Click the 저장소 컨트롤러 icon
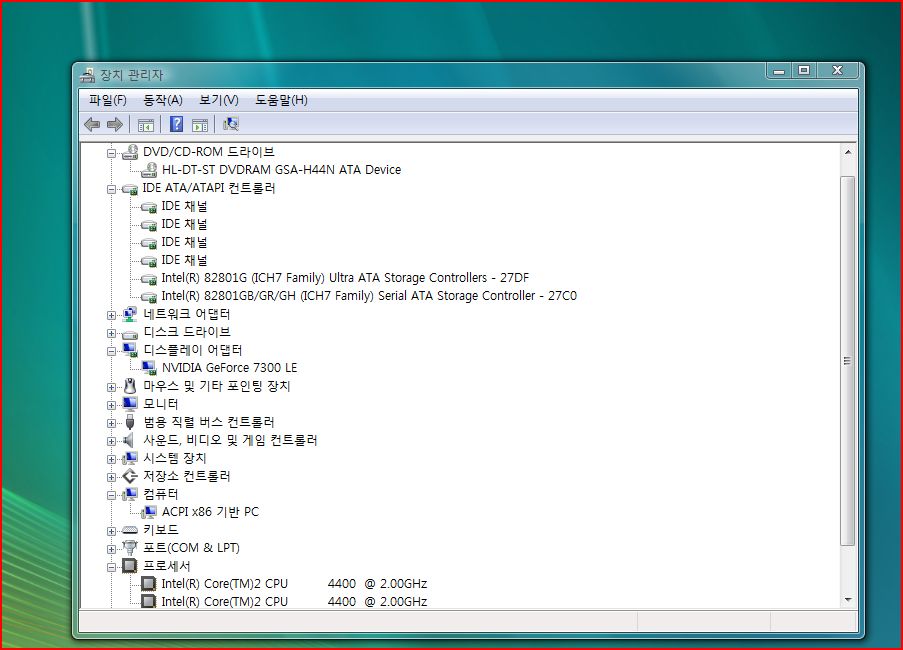Image resolution: width=903 pixels, height=650 pixels. click(130, 476)
